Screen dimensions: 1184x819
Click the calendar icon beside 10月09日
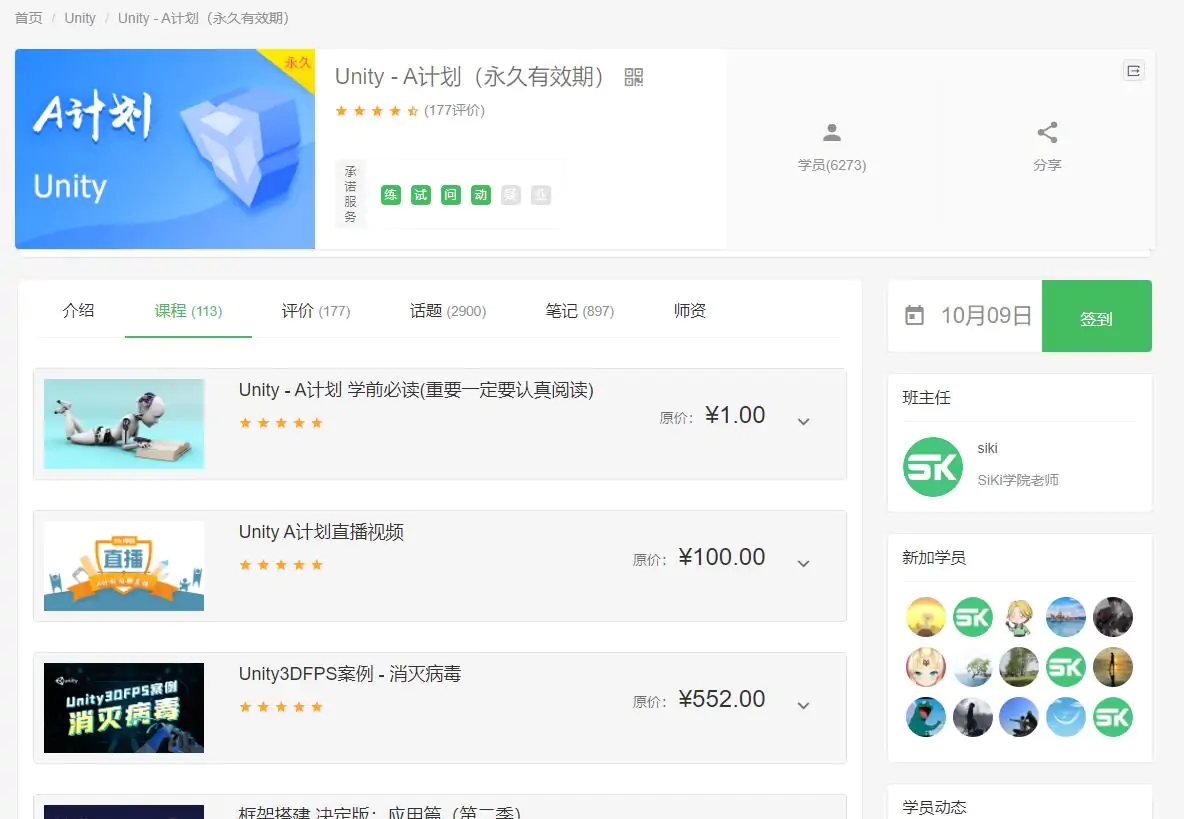[914, 316]
